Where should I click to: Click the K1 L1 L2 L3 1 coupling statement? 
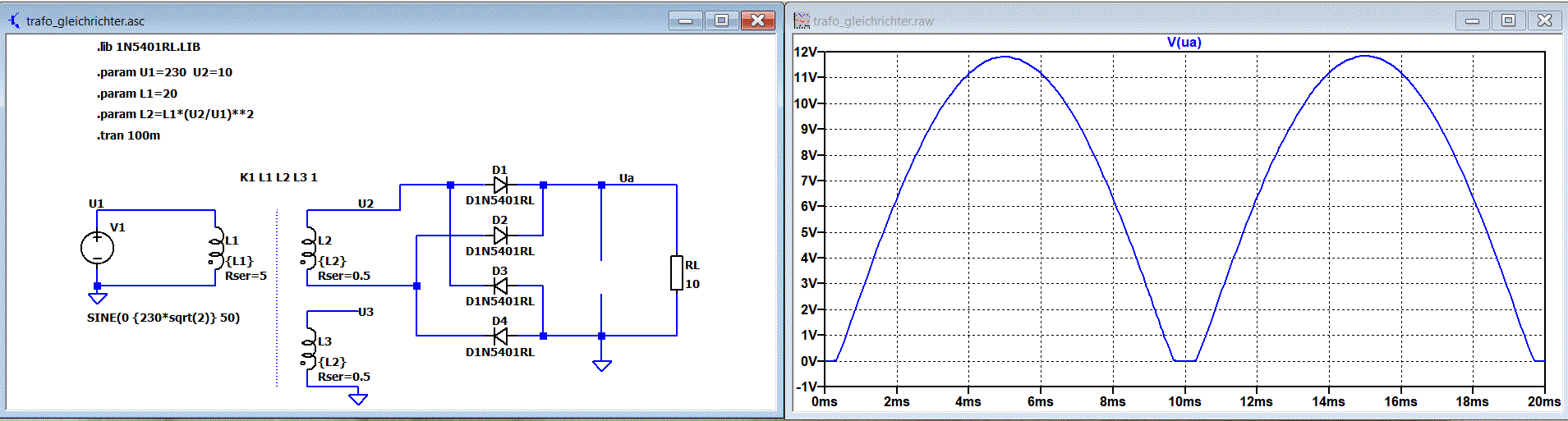(278, 177)
